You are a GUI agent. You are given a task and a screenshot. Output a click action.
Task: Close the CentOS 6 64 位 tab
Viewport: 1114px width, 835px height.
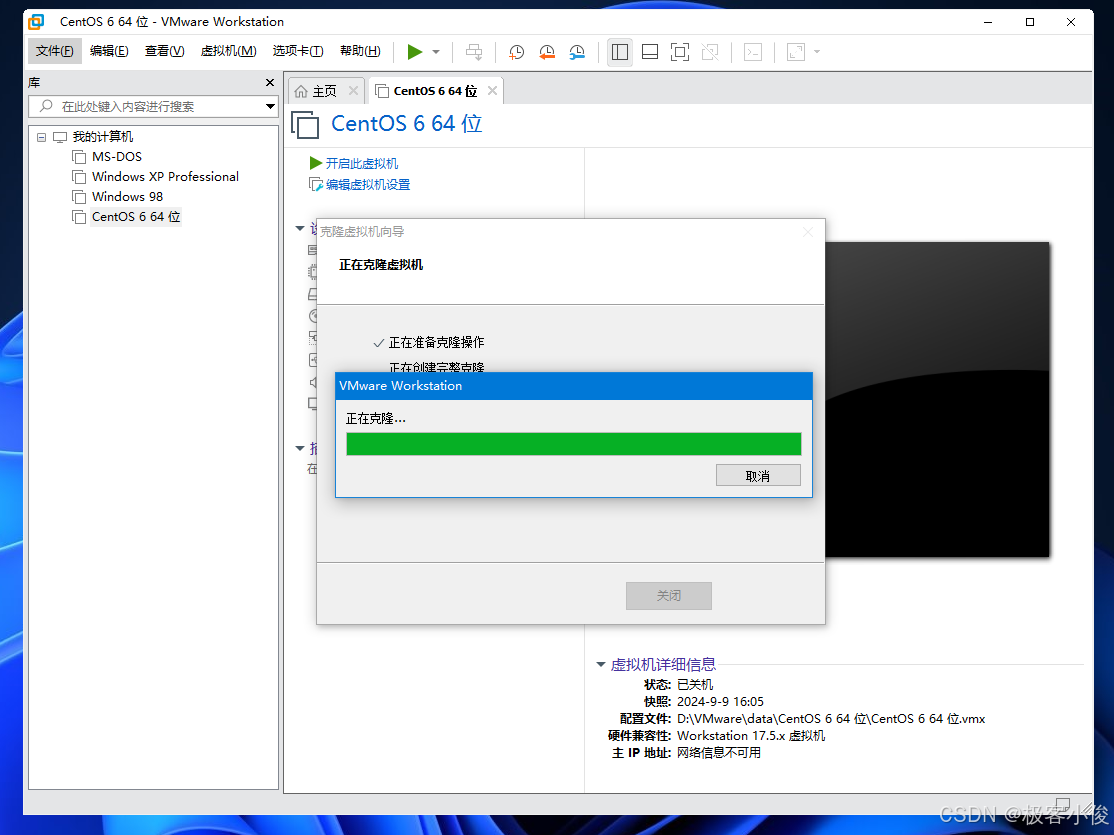pos(492,91)
